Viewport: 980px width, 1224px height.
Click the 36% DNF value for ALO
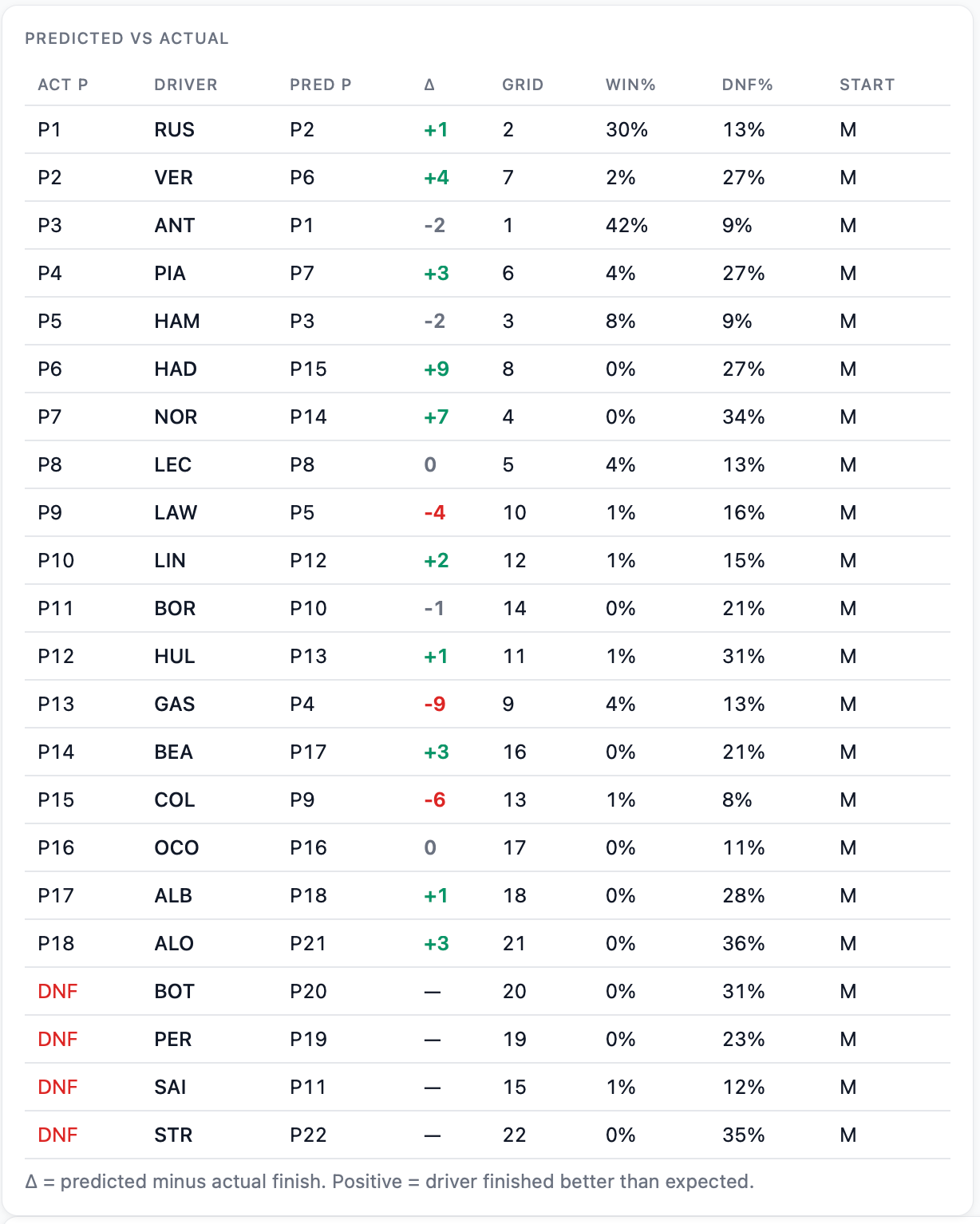[744, 943]
